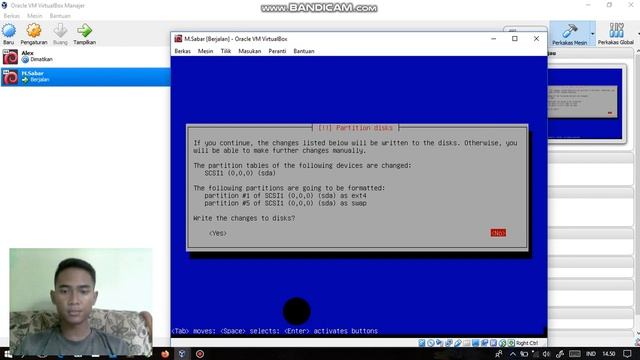Viewport: 640px width, 360px height.
Task: Open Firefox from the taskbar
Action: click(x=165, y=354)
